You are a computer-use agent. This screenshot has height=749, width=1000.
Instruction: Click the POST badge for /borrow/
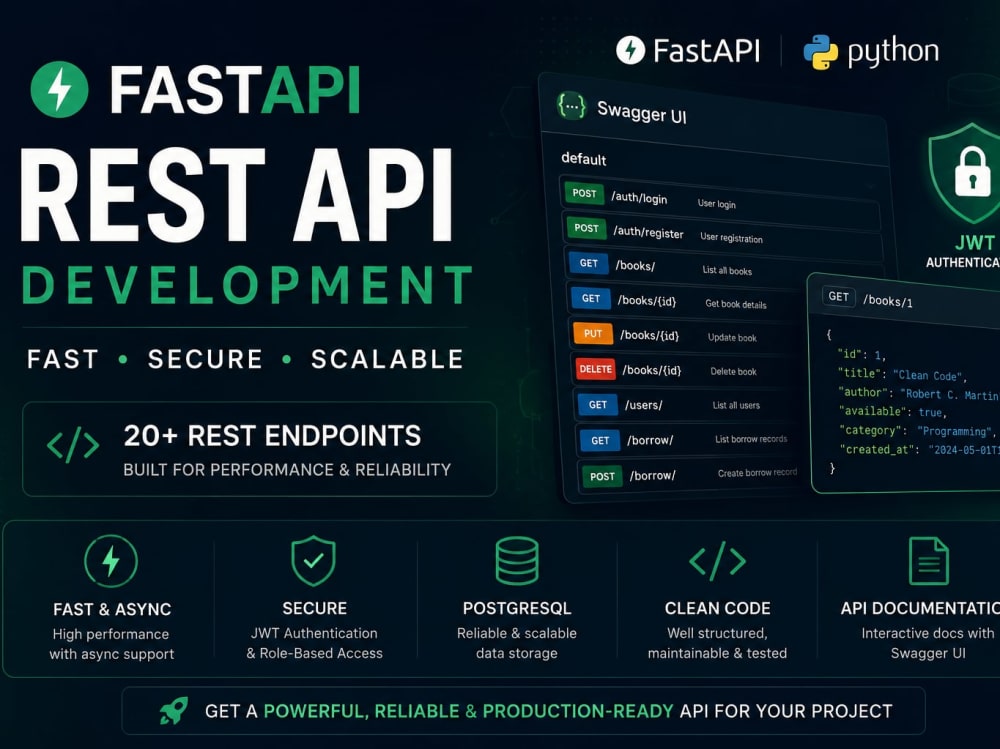pyautogui.click(x=602, y=476)
